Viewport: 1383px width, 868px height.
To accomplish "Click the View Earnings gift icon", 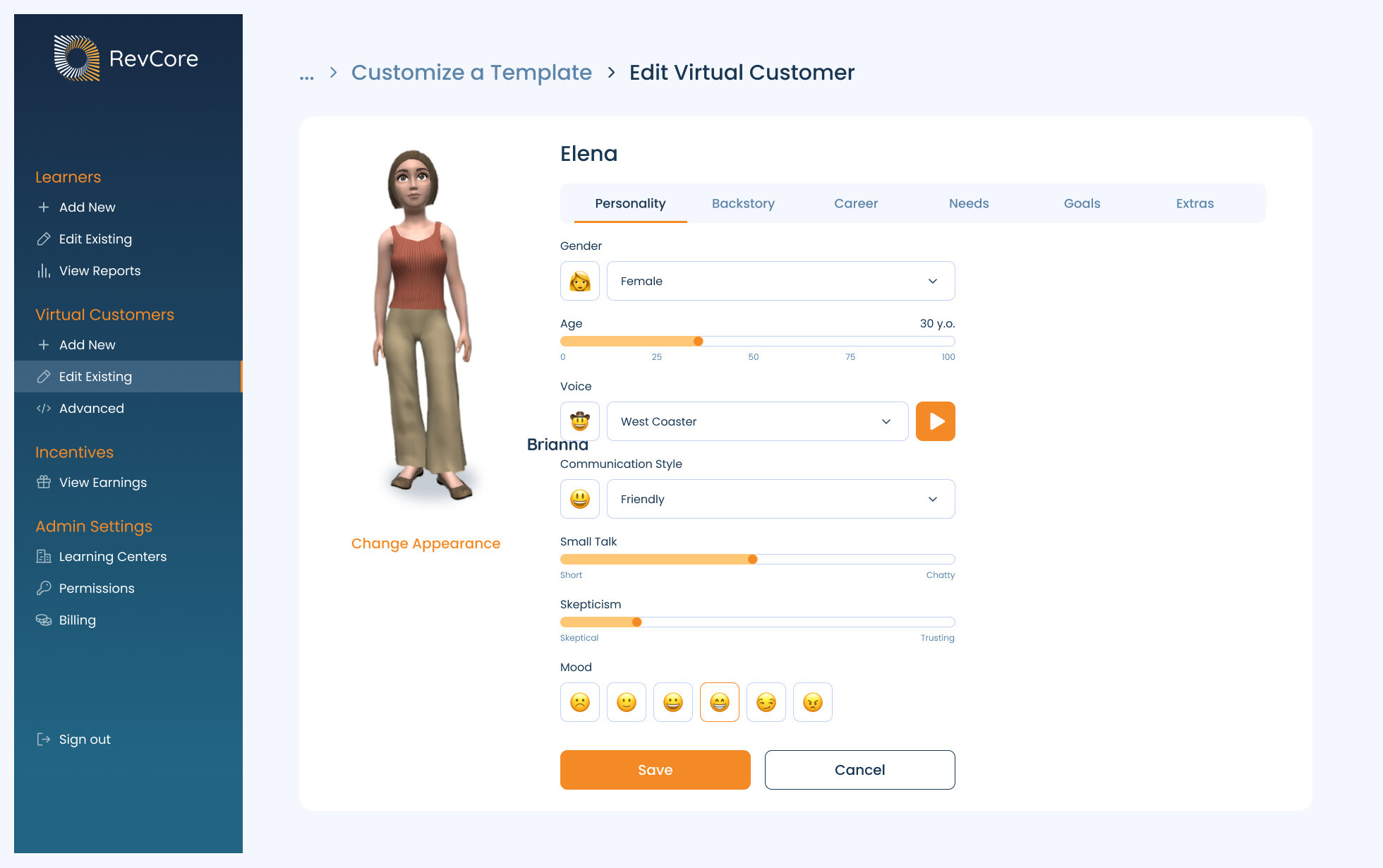I will pyautogui.click(x=44, y=482).
